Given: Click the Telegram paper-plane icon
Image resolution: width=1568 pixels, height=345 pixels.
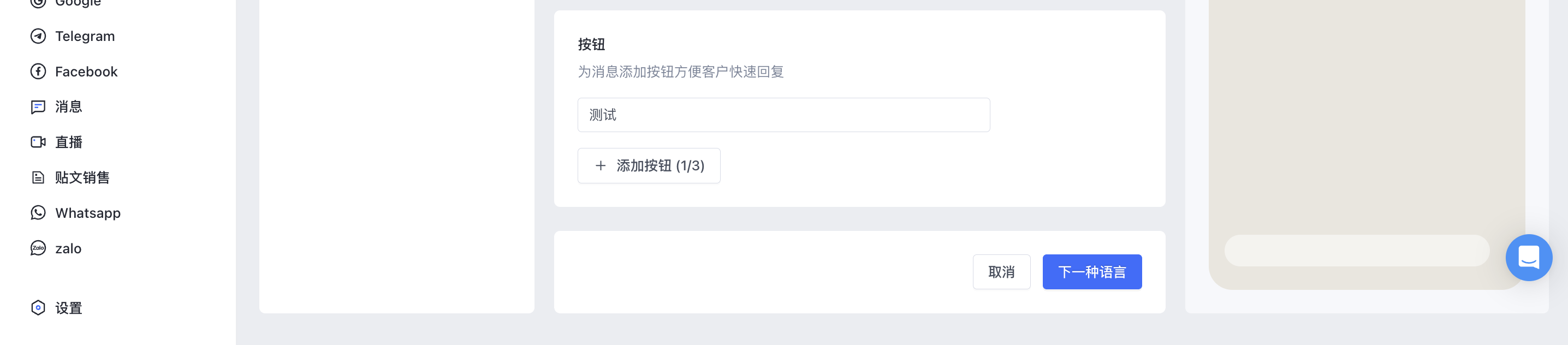Looking at the screenshot, I should click(38, 36).
